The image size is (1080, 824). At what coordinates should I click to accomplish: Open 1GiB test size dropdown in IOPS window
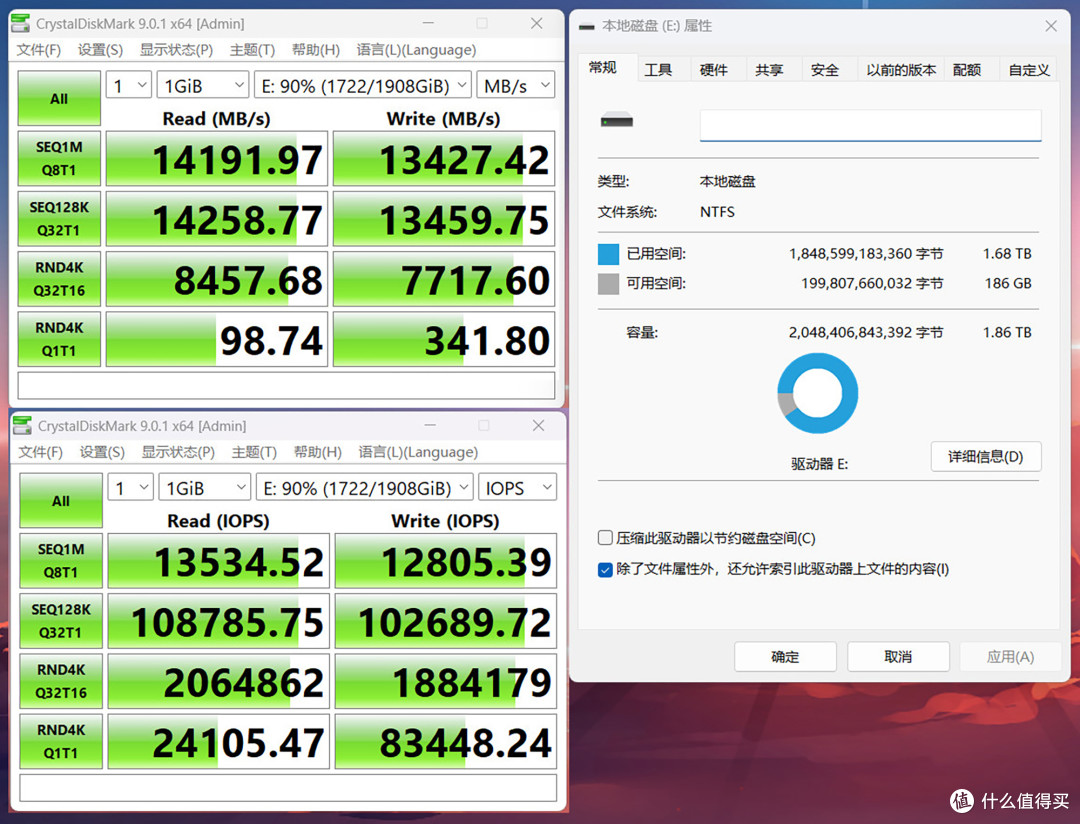205,488
